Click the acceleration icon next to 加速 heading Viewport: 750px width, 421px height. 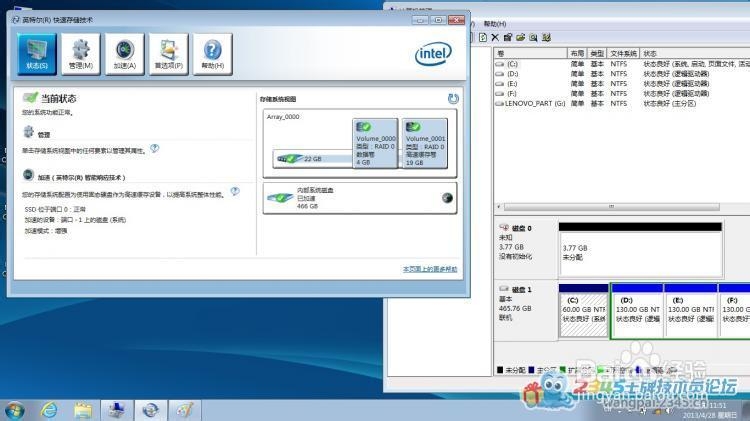click(x=28, y=174)
